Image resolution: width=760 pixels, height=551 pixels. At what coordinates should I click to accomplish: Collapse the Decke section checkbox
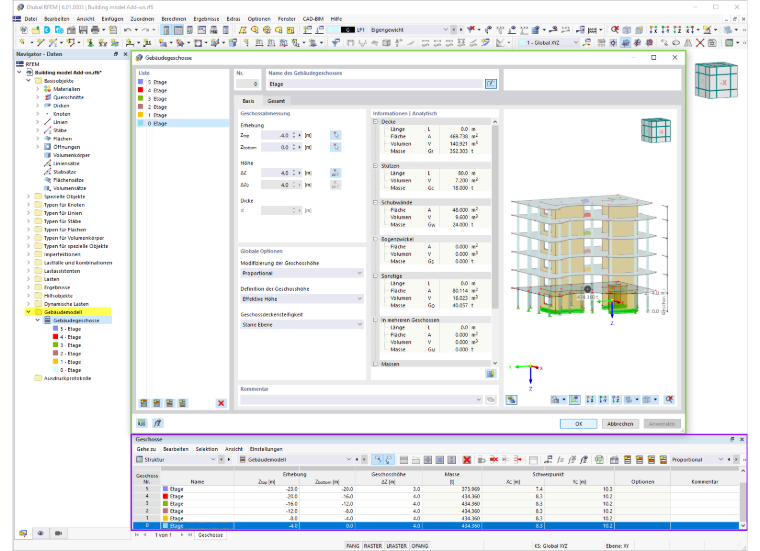tap(375, 122)
